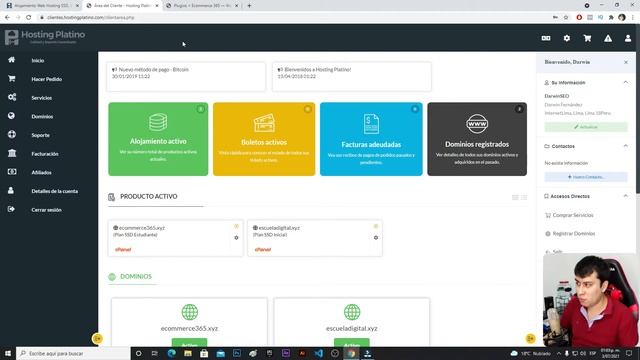Viewport: 640px width, 360px height.
Task: Open Microsoft Edge from the taskbar
Action: pyautogui.click(x=171, y=353)
